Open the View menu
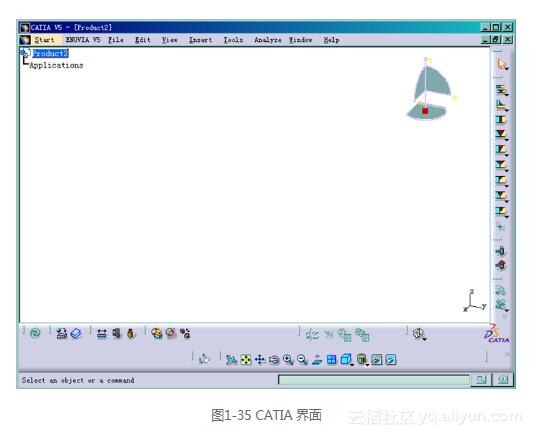The height and width of the screenshot is (436, 533). [x=170, y=40]
